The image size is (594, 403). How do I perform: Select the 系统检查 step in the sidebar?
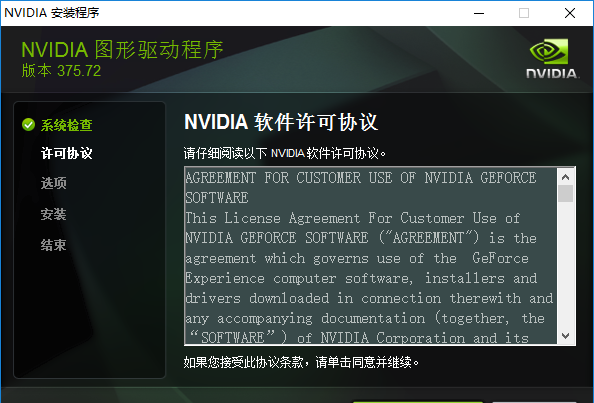(x=67, y=125)
